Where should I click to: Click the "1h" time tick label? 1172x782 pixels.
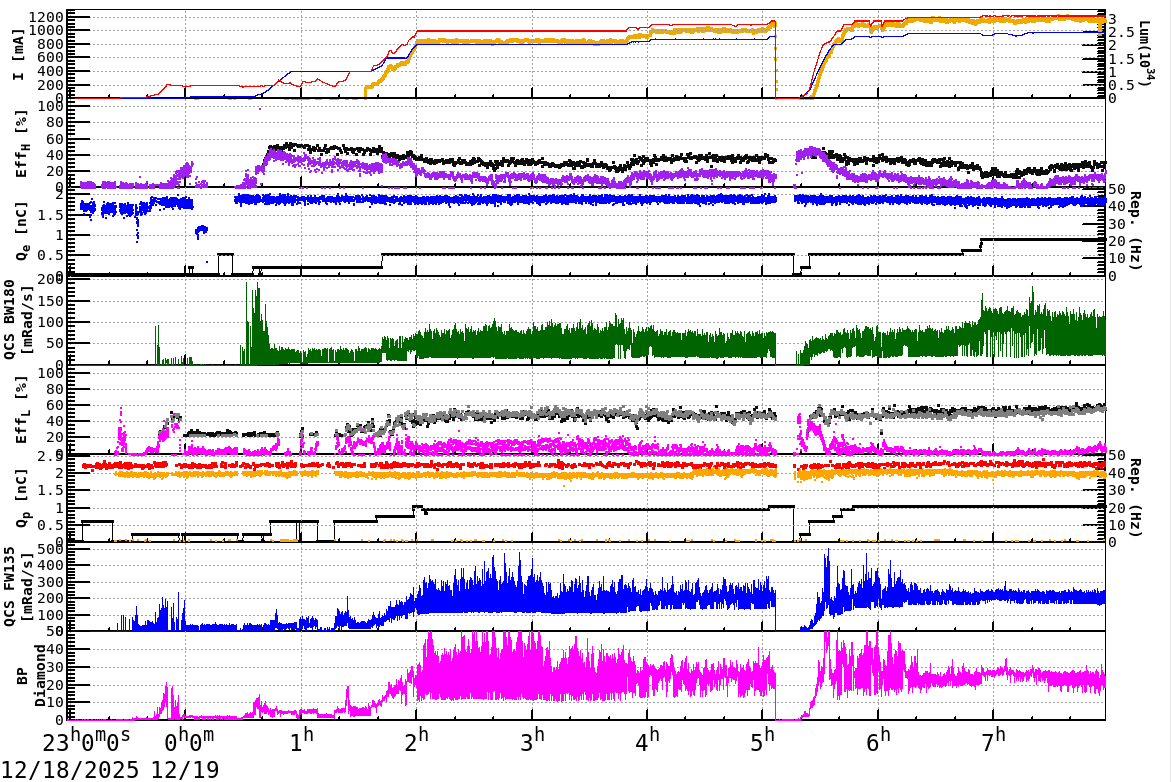coord(301,742)
